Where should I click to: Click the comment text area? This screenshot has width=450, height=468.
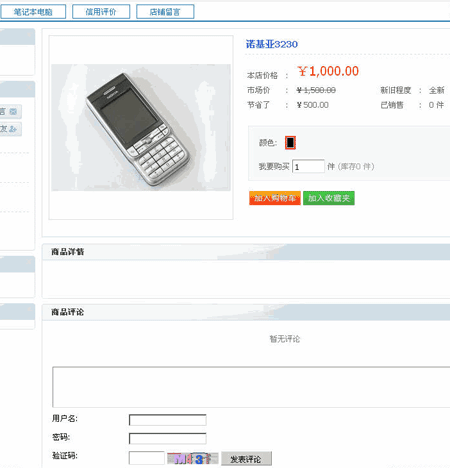(x=251, y=387)
